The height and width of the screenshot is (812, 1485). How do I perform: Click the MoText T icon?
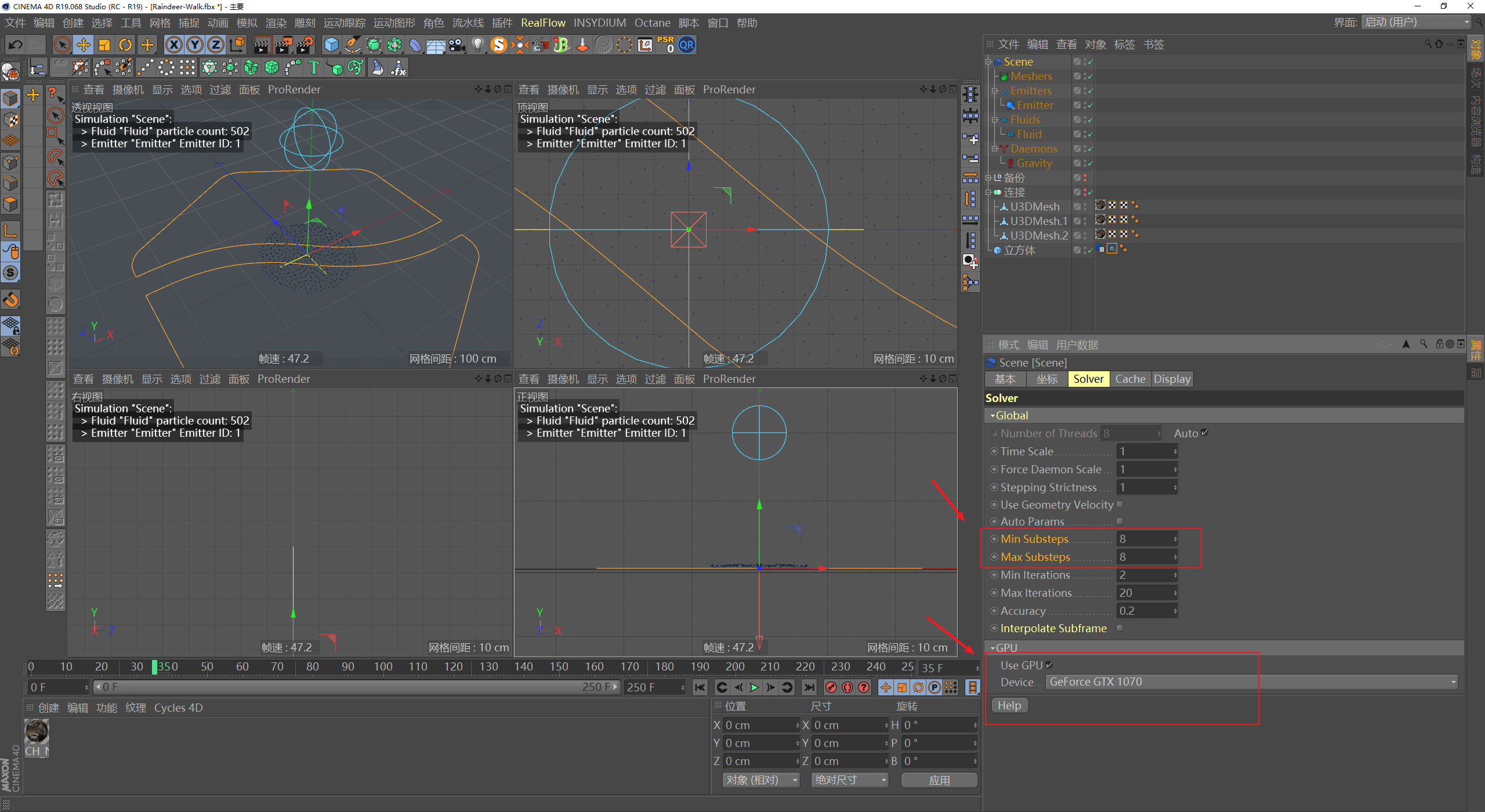(x=314, y=68)
